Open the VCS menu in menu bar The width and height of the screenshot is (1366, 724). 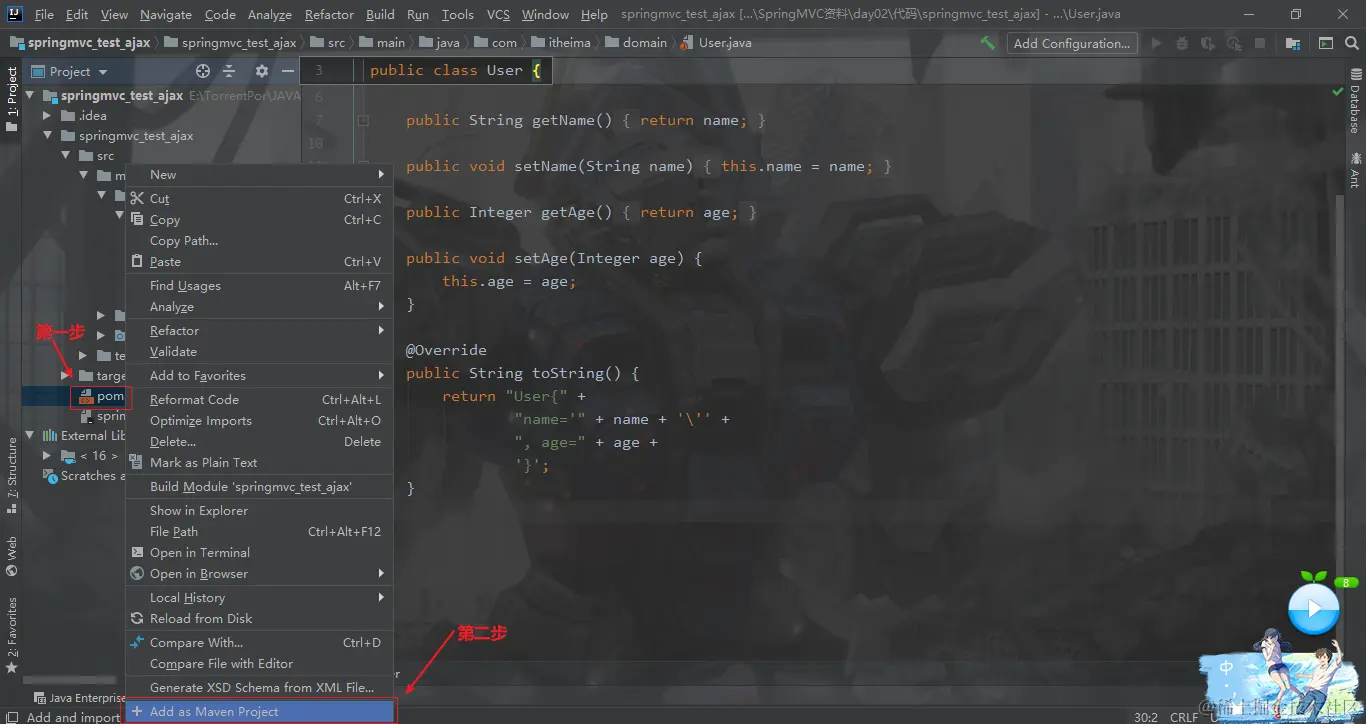coord(498,14)
